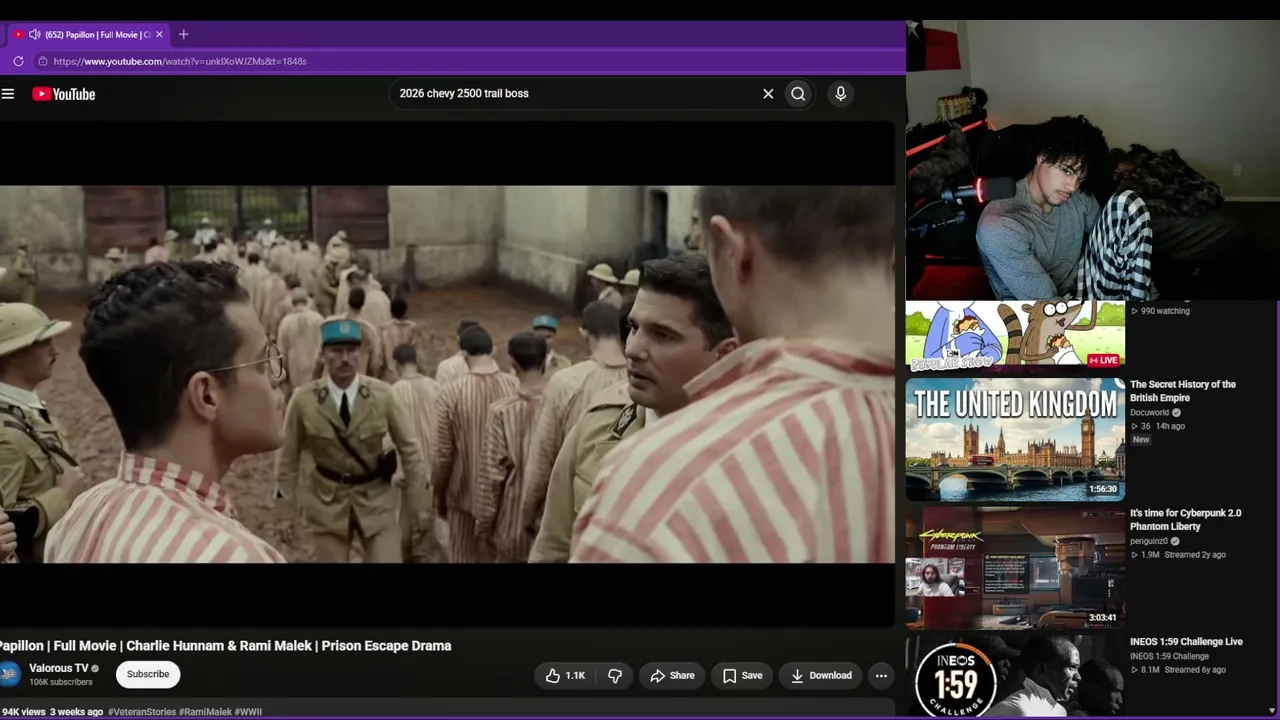Image resolution: width=1280 pixels, height=720 pixels.
Task: Like the video with 1.1K thumbs up
Action: pos(565,676)
